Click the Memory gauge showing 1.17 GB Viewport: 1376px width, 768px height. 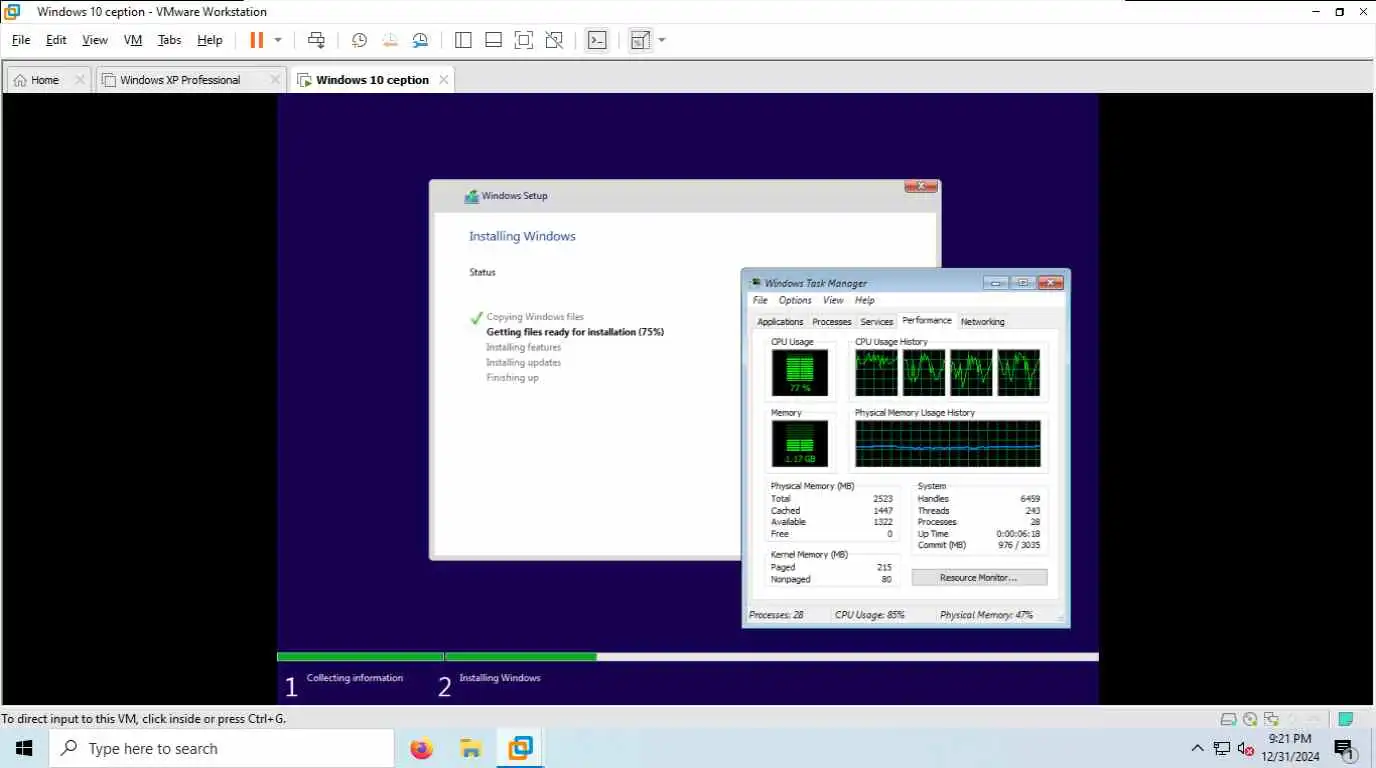[x=799, y=443]
